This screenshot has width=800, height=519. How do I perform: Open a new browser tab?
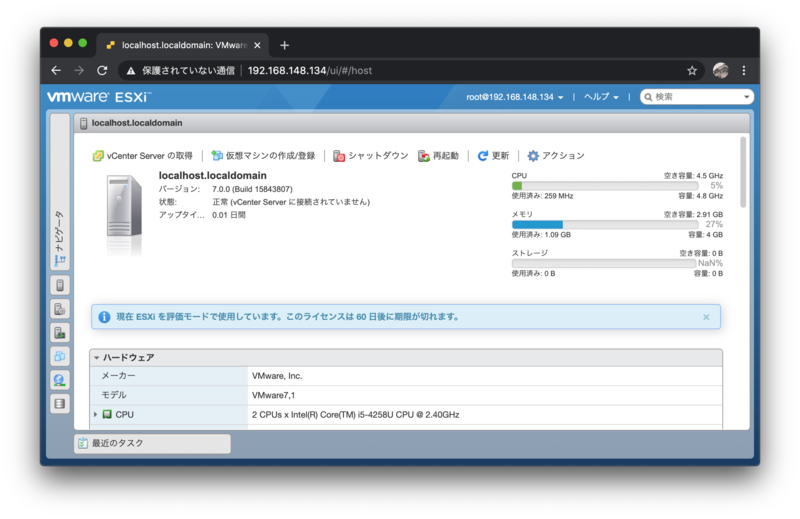point(285,45)
